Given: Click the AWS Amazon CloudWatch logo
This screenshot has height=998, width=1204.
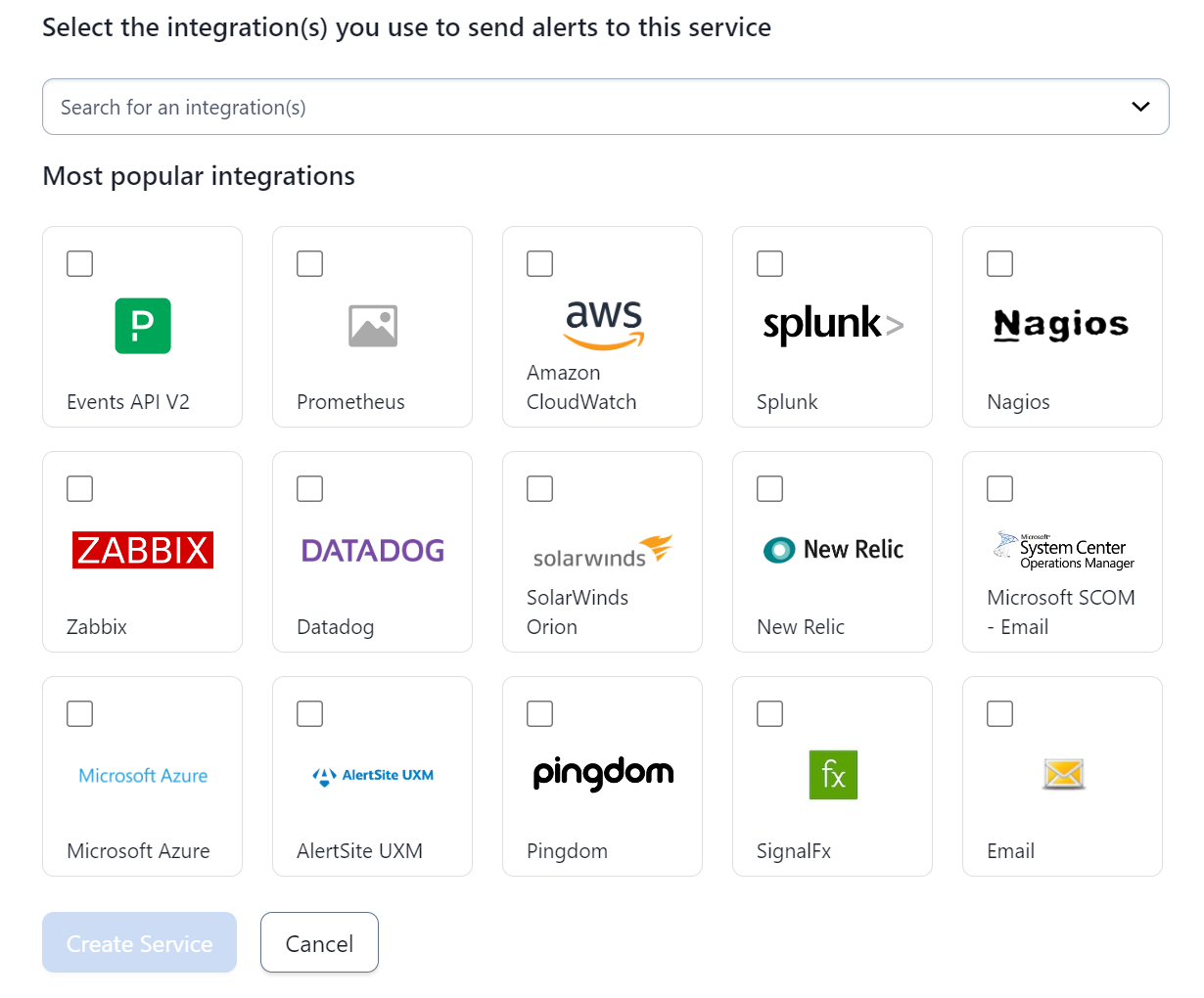Looking at the screenshot, I should pos(604,325).
